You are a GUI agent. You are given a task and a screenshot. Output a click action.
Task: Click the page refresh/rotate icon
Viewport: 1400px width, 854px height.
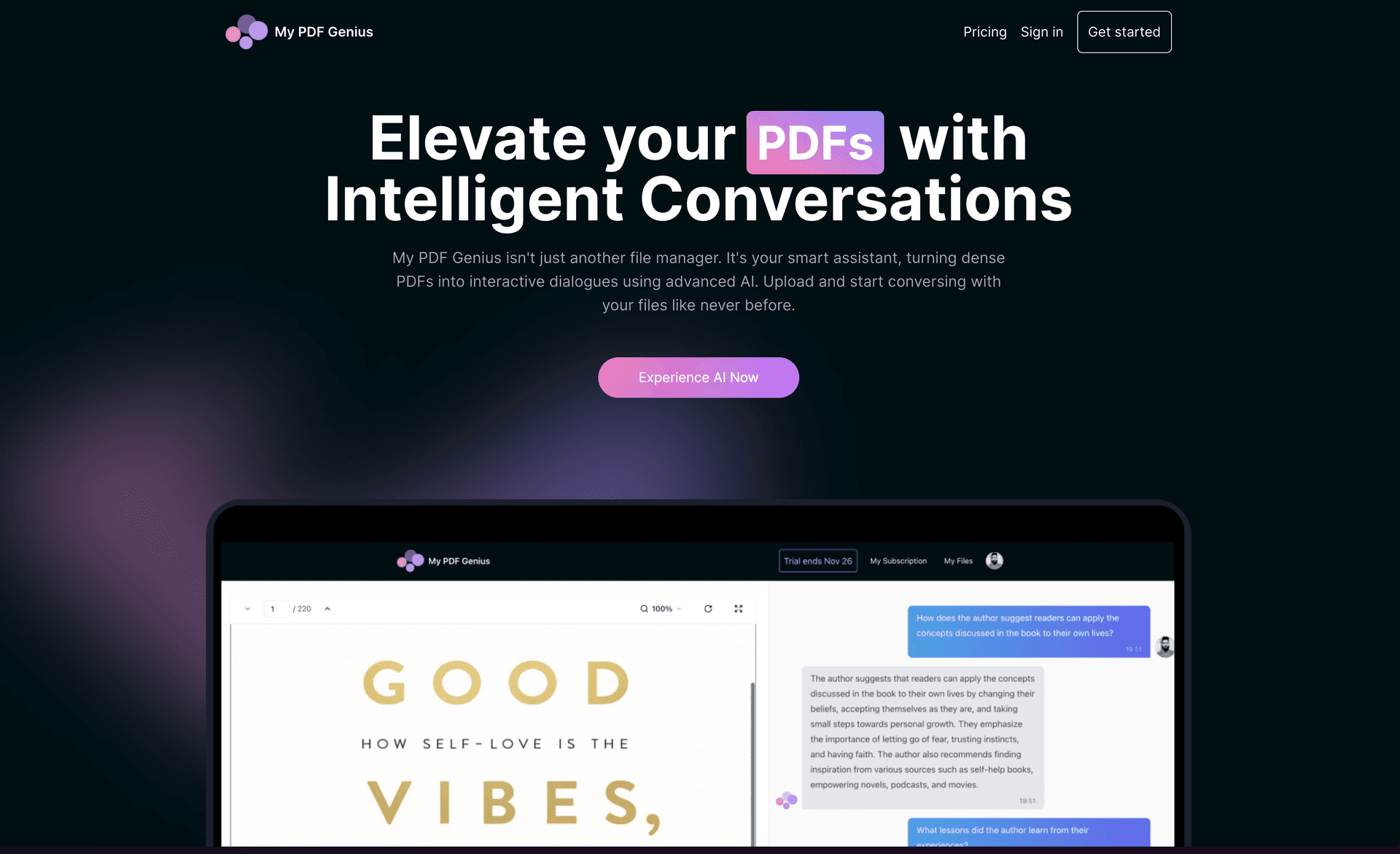point(708,608)
